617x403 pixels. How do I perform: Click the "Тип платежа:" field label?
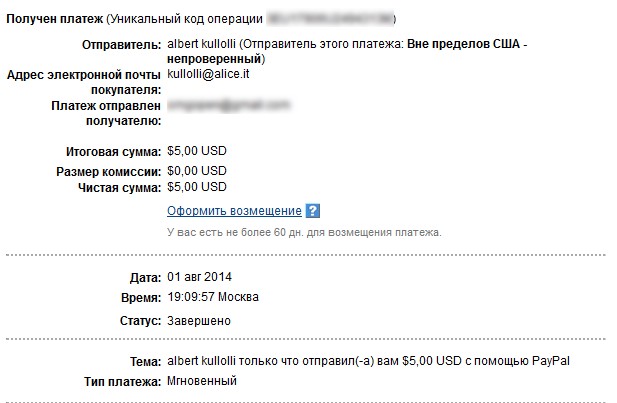[x=118, y=382]
